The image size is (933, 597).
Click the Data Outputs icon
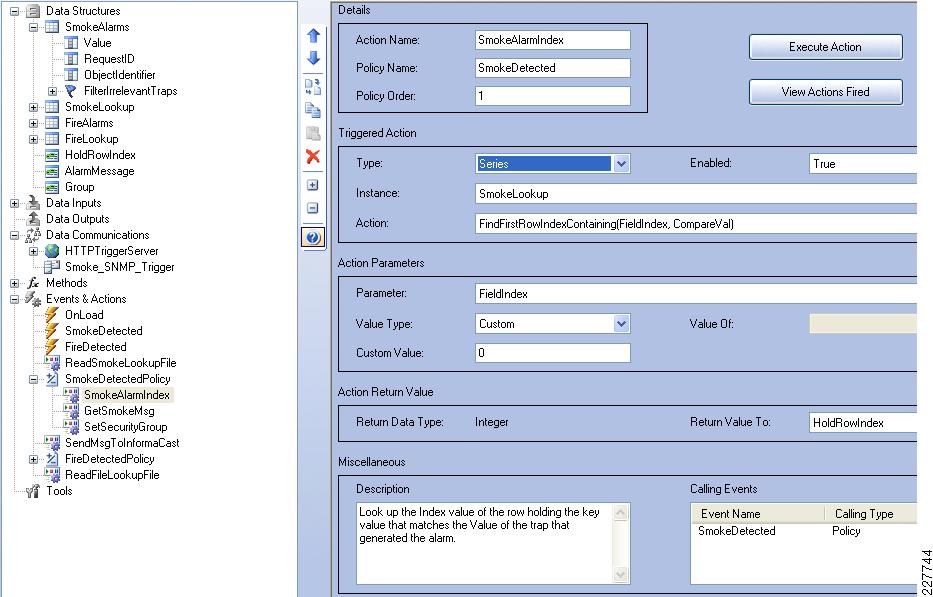(x=33, y=219)
